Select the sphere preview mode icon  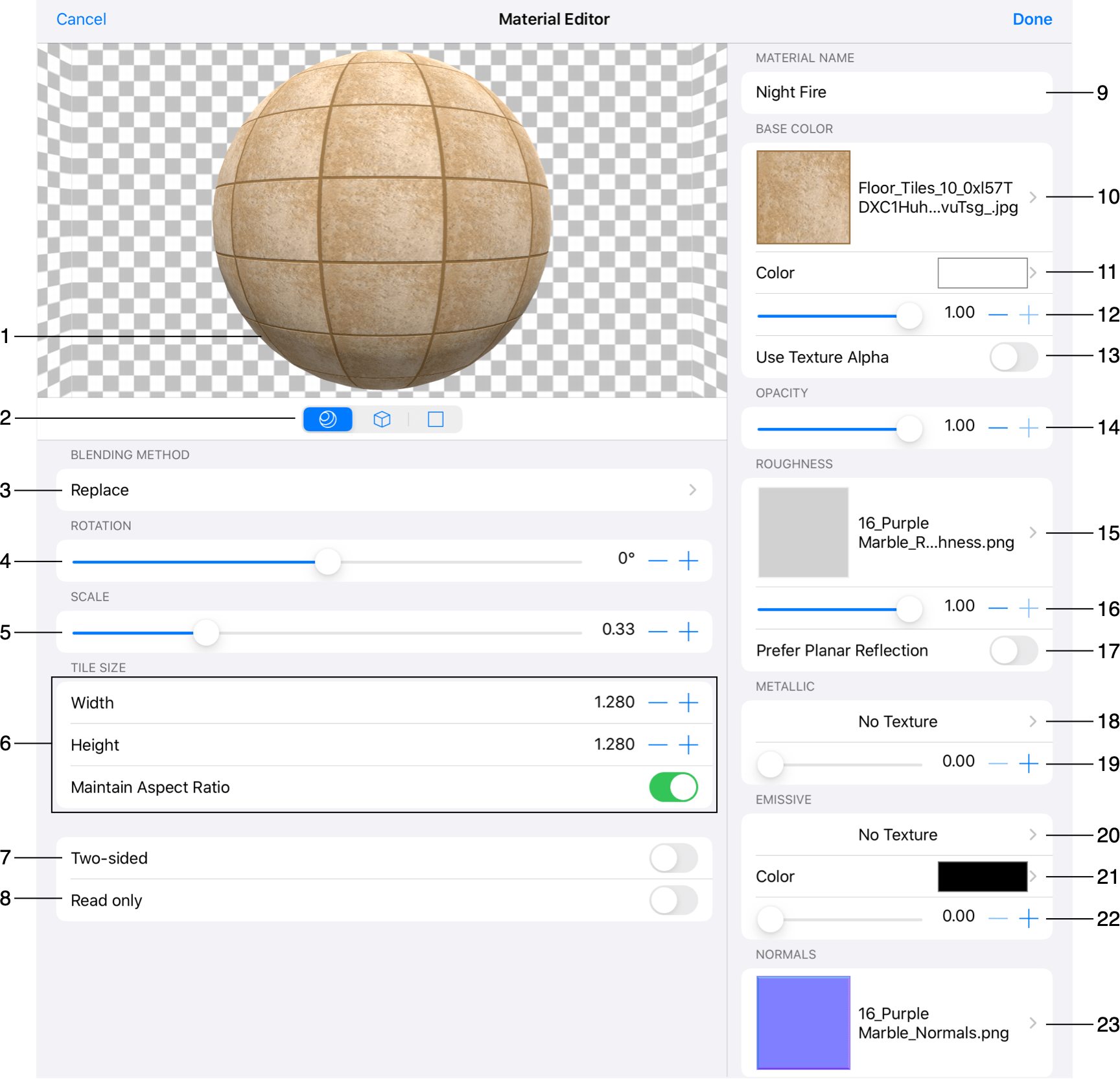coord(327,420)
